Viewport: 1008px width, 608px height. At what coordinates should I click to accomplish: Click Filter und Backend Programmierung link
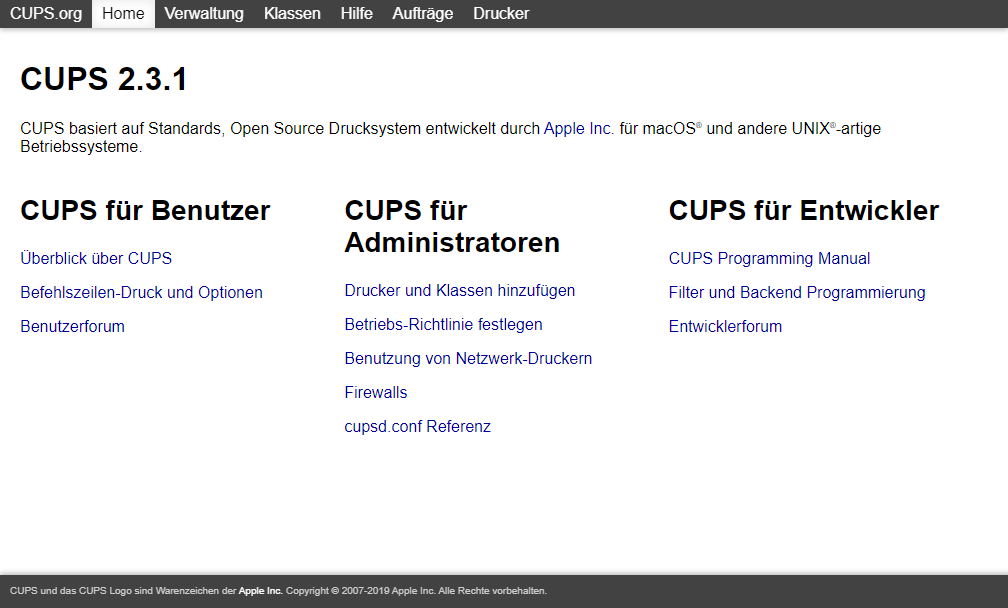pos(797,293)
